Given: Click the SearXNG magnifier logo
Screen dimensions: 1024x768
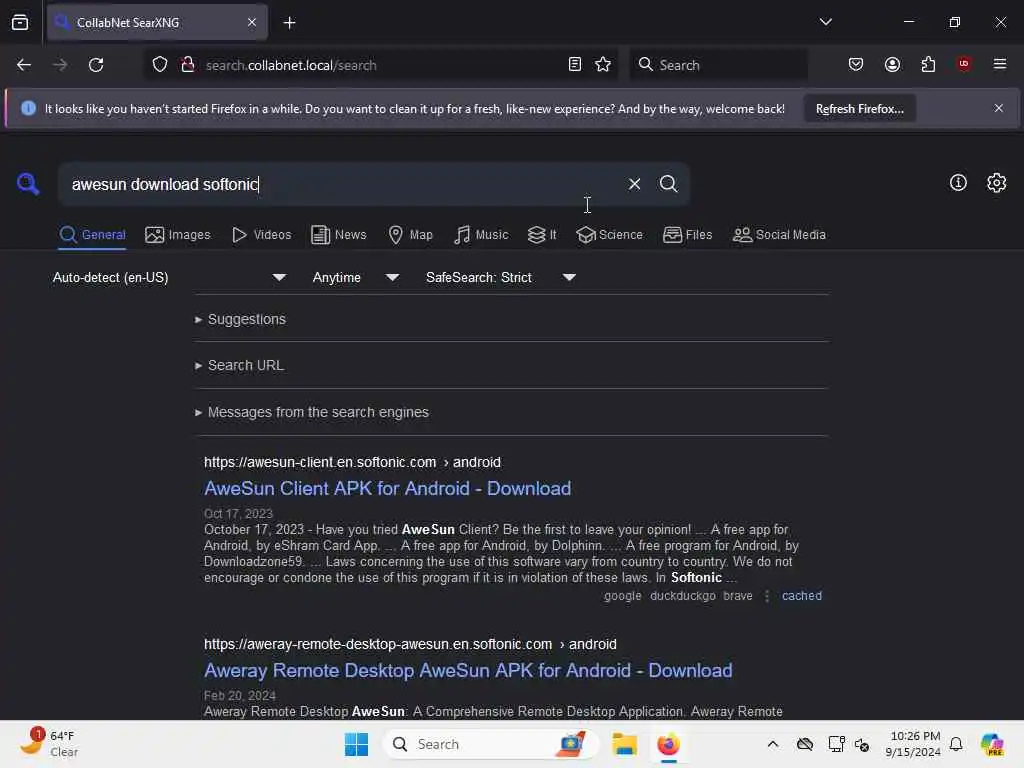Looking at the screenshot, I should click(27, 184).
